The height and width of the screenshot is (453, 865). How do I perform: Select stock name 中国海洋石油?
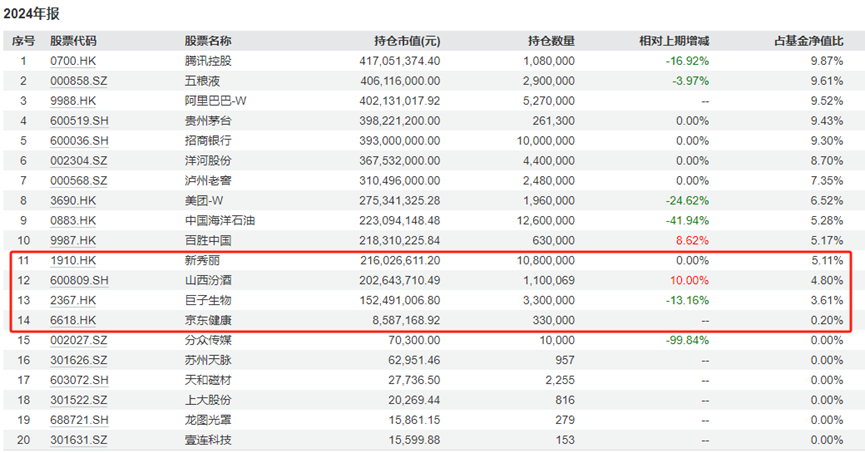click(220, 221)
